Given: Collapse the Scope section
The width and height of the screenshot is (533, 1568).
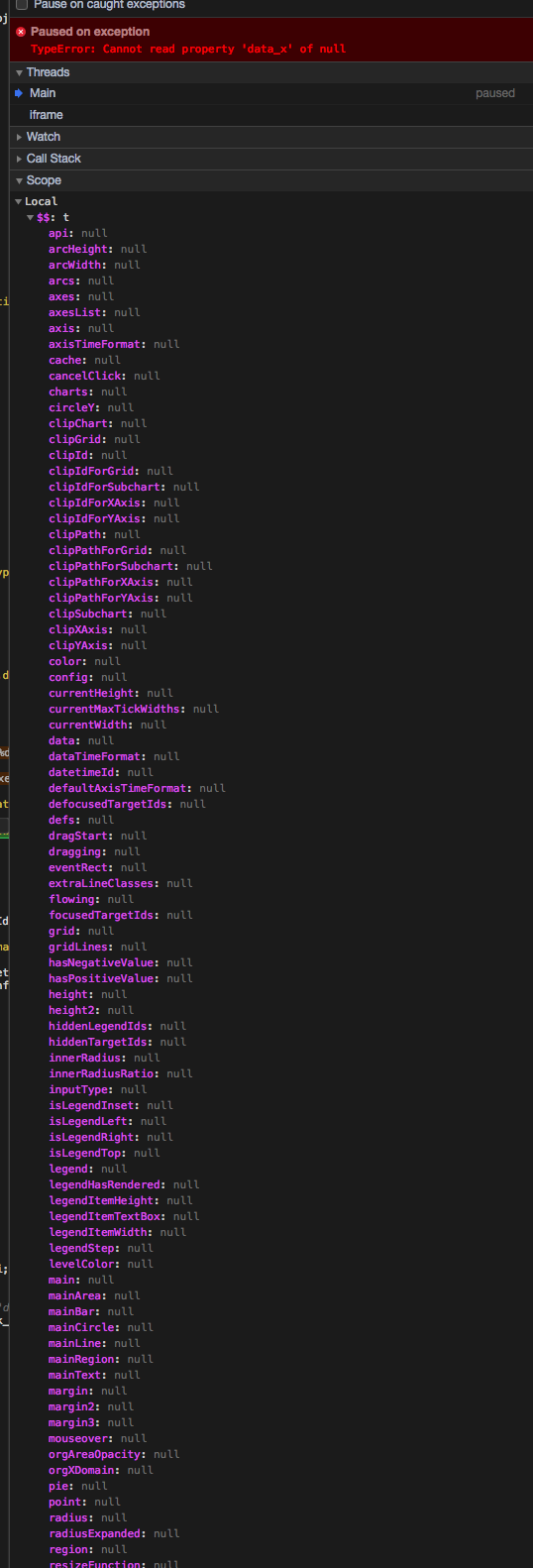Looking at the screenshot, I should [x=20, y=180].
